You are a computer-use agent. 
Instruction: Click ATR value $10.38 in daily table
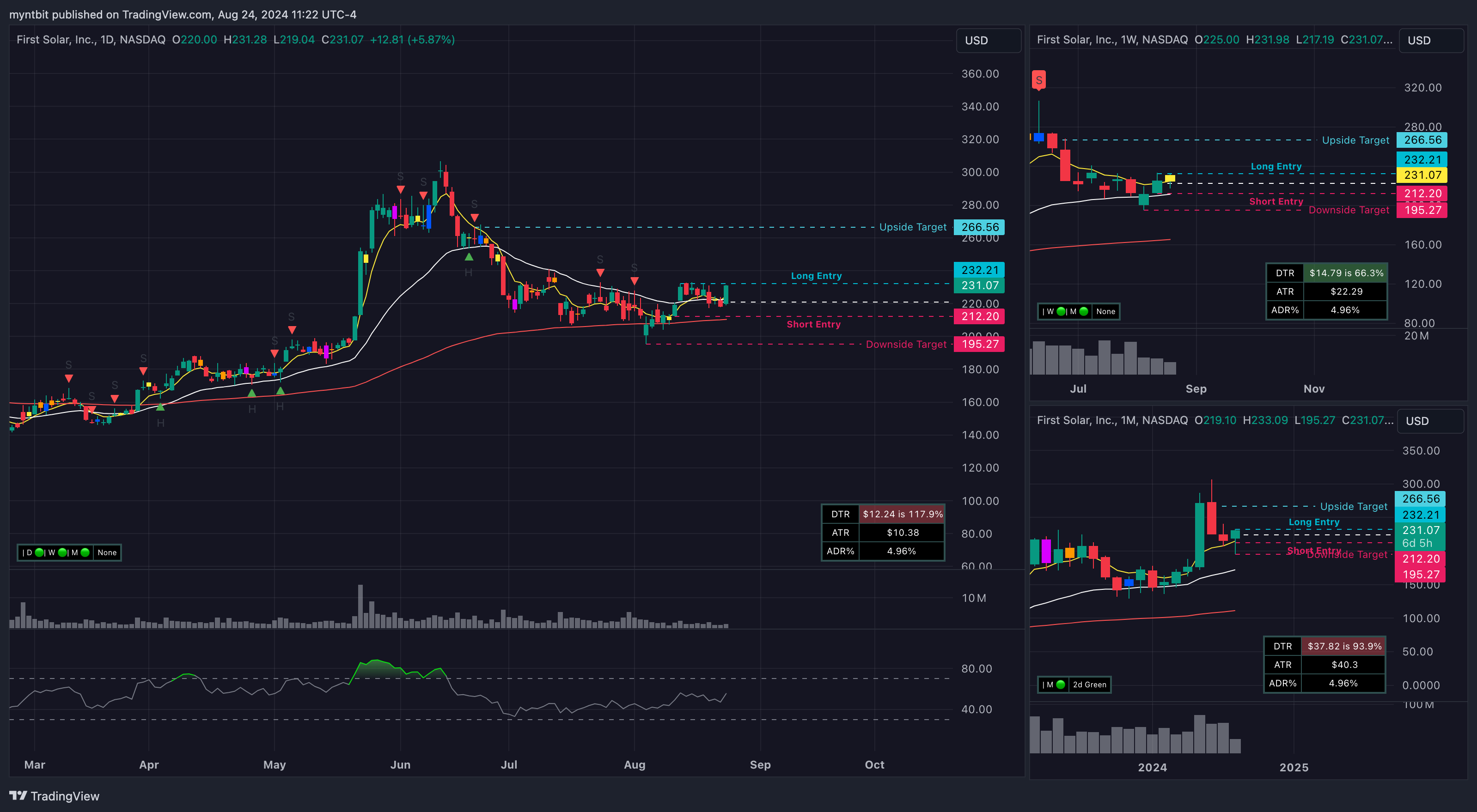(903, 533)
